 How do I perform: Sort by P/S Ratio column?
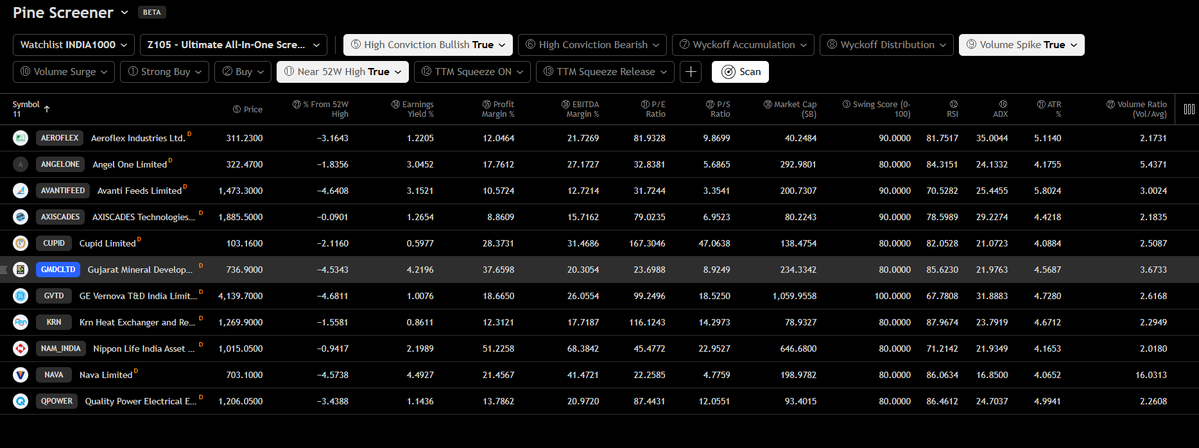717,109
